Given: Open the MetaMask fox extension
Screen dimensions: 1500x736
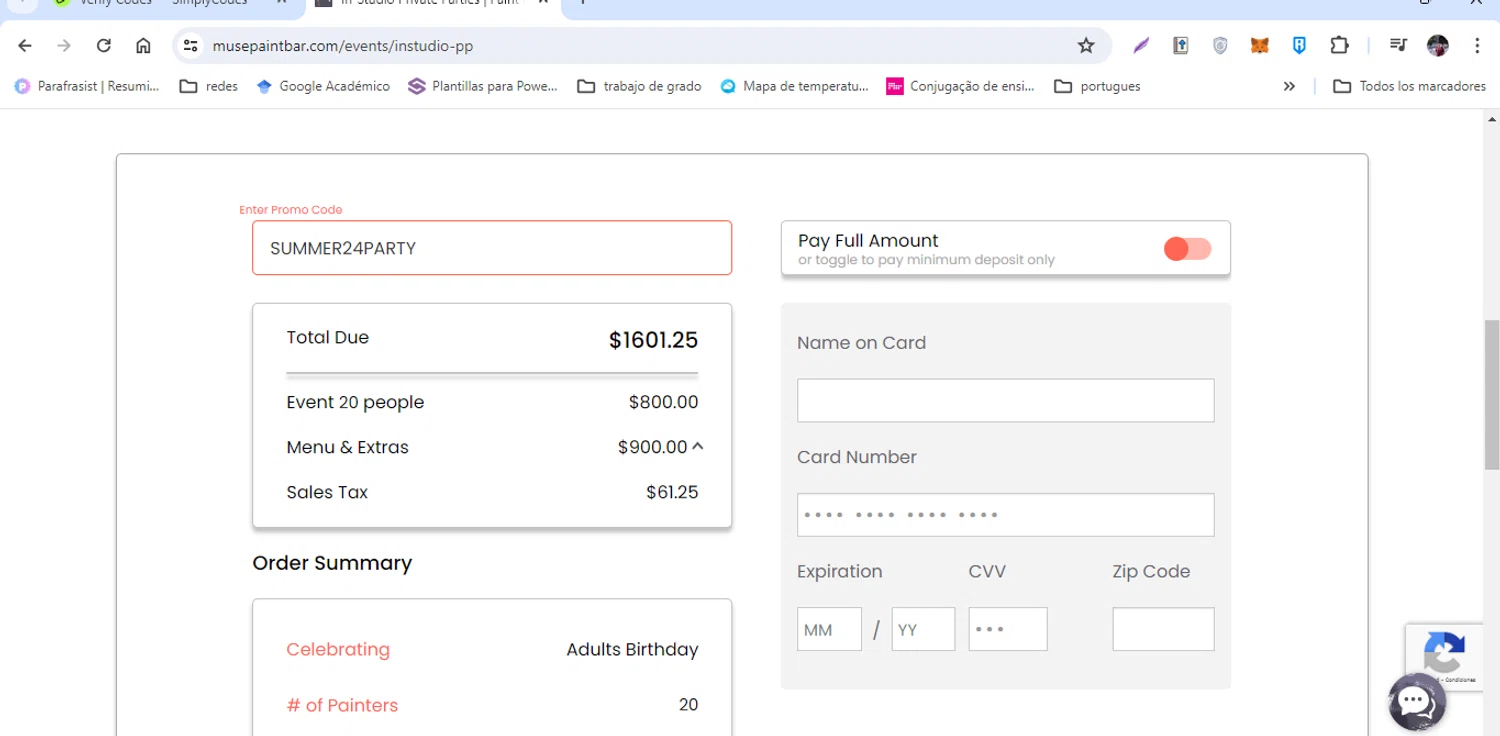Looking at the screenshot, I should (x=1260, y=46).
